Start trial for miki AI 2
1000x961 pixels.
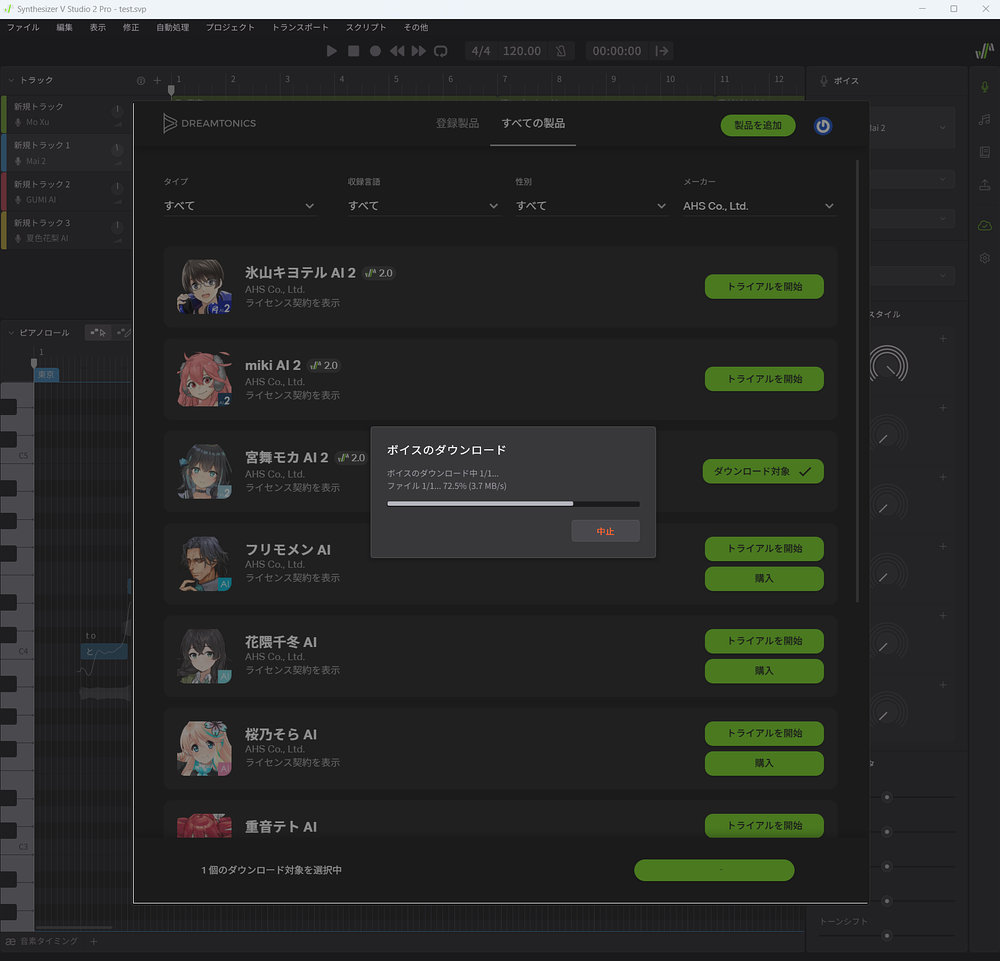[764, 379]
